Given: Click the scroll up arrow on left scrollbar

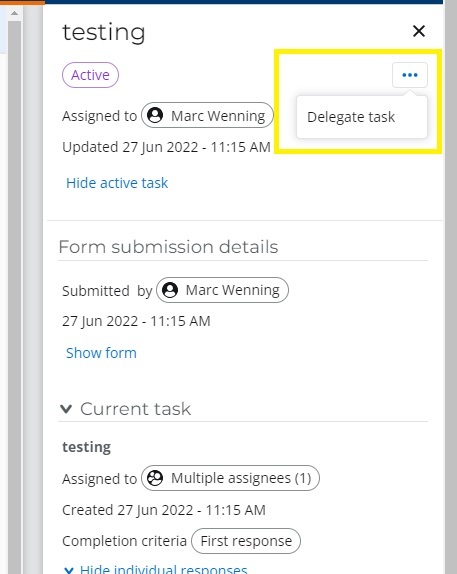Looking at the screenshot, I should (14, 14).
